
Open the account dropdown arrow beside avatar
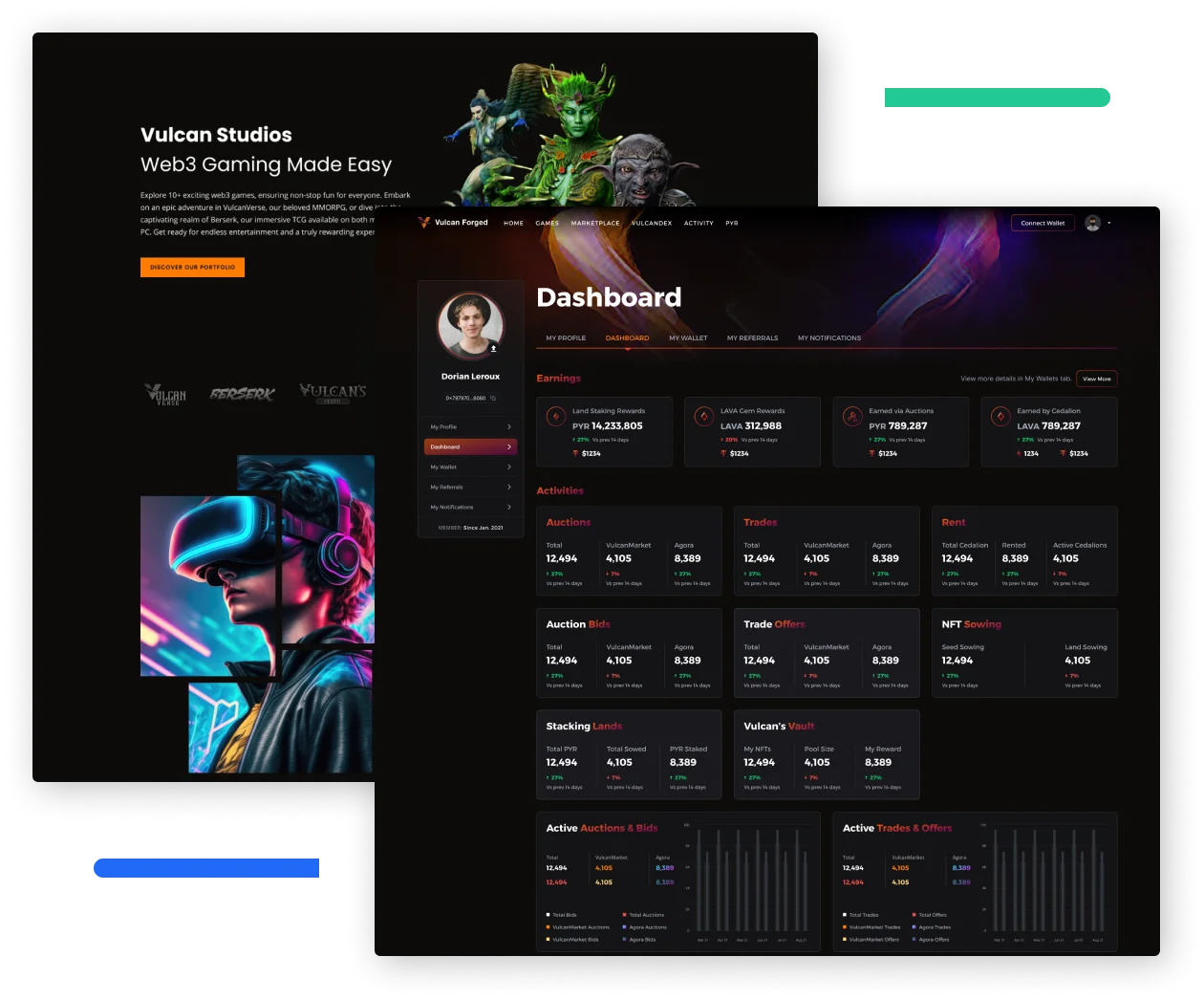coord(1109,224)
